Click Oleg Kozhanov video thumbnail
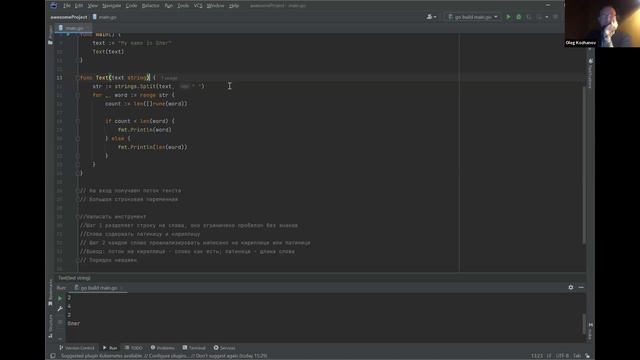The width and height of the screenshot is (640, 360). [602, 23]
